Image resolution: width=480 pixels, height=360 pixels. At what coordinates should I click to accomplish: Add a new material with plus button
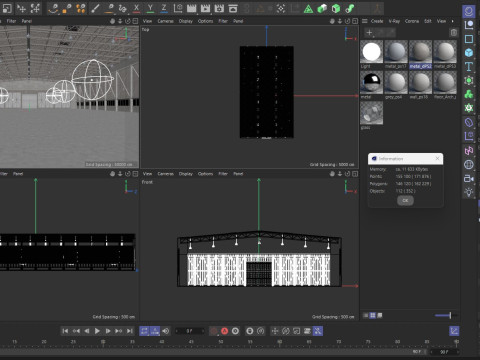pyautogui.click(x=369, y=32)
